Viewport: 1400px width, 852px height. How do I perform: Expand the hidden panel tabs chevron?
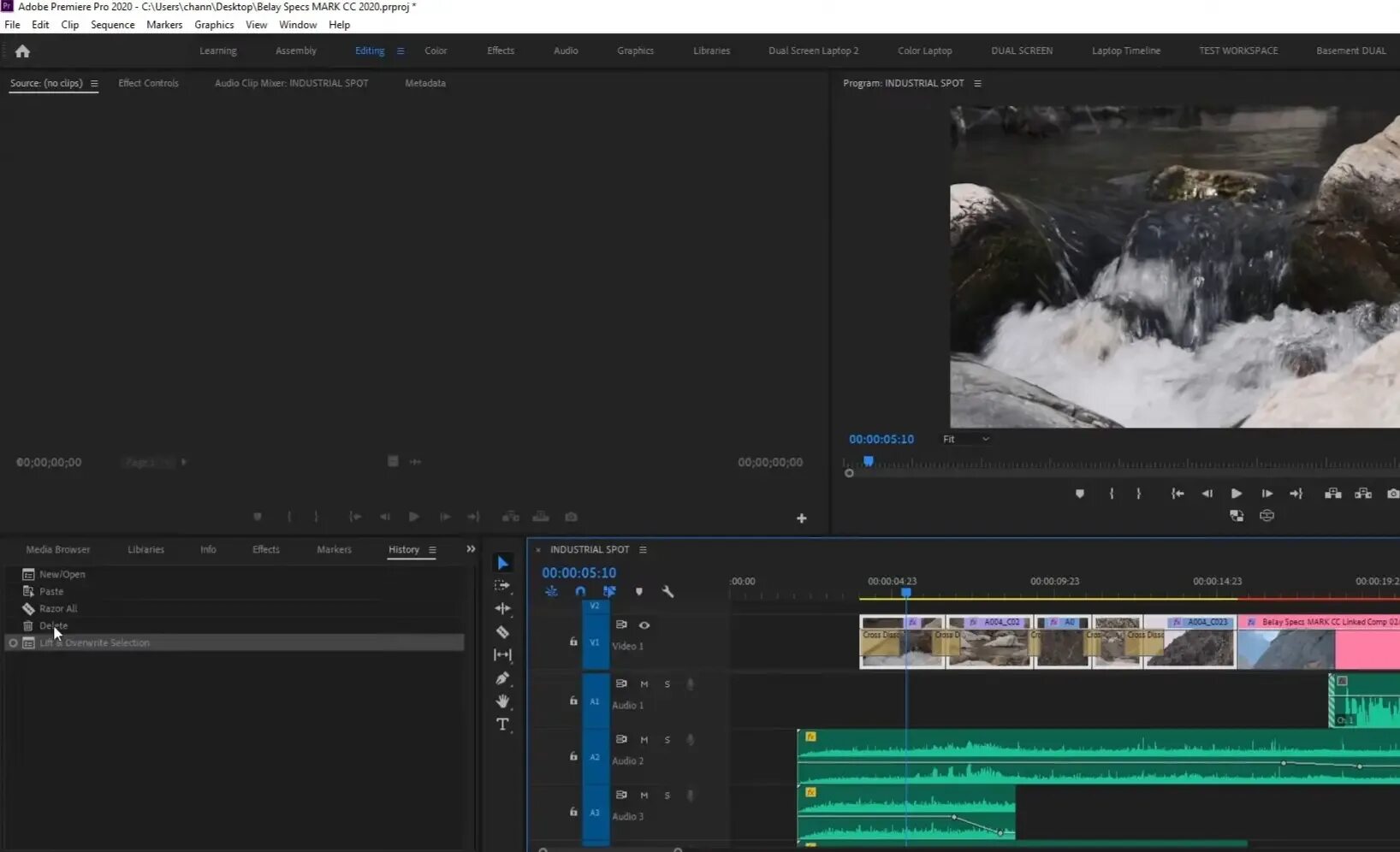[471, 549]
